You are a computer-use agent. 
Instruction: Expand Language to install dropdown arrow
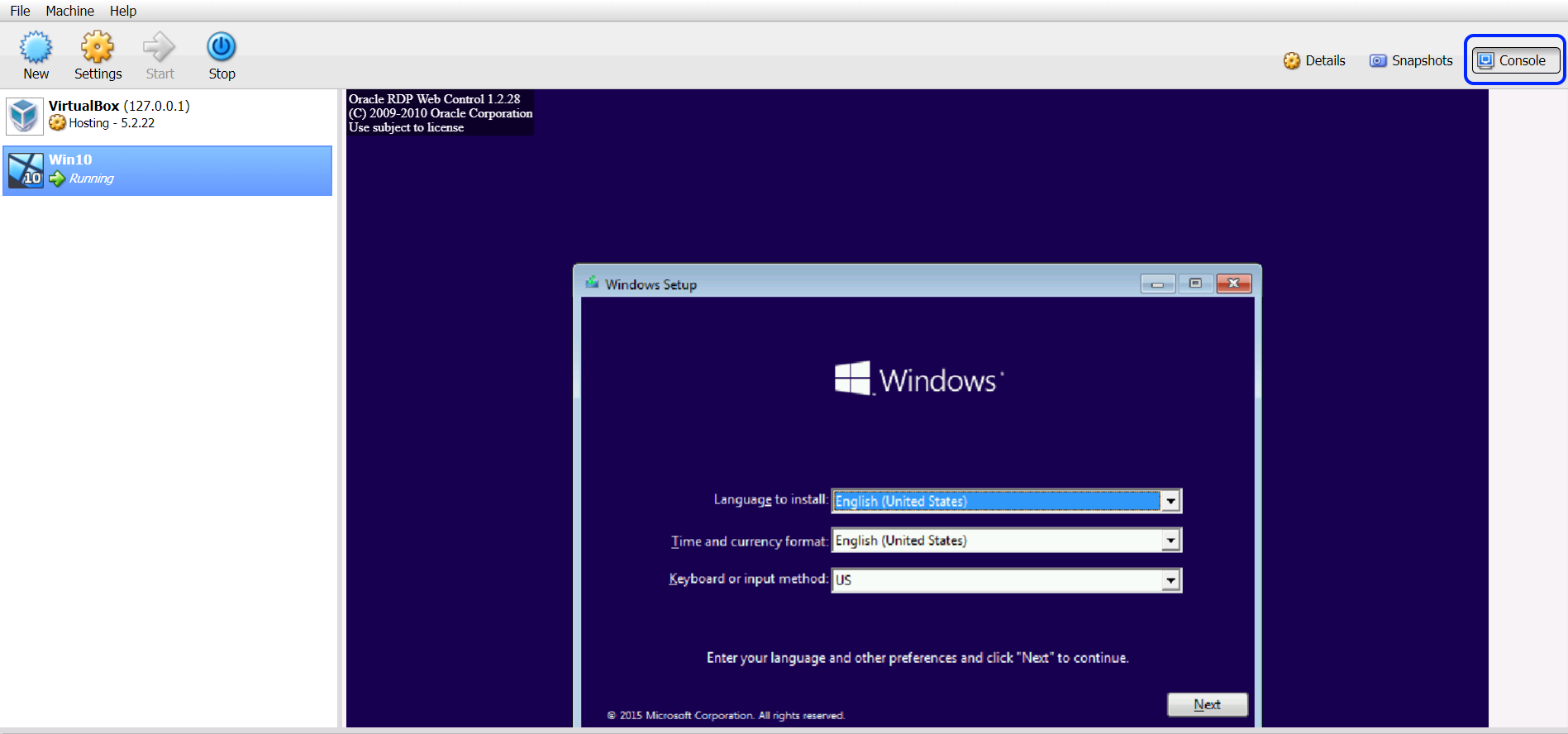click(1170, 501)
